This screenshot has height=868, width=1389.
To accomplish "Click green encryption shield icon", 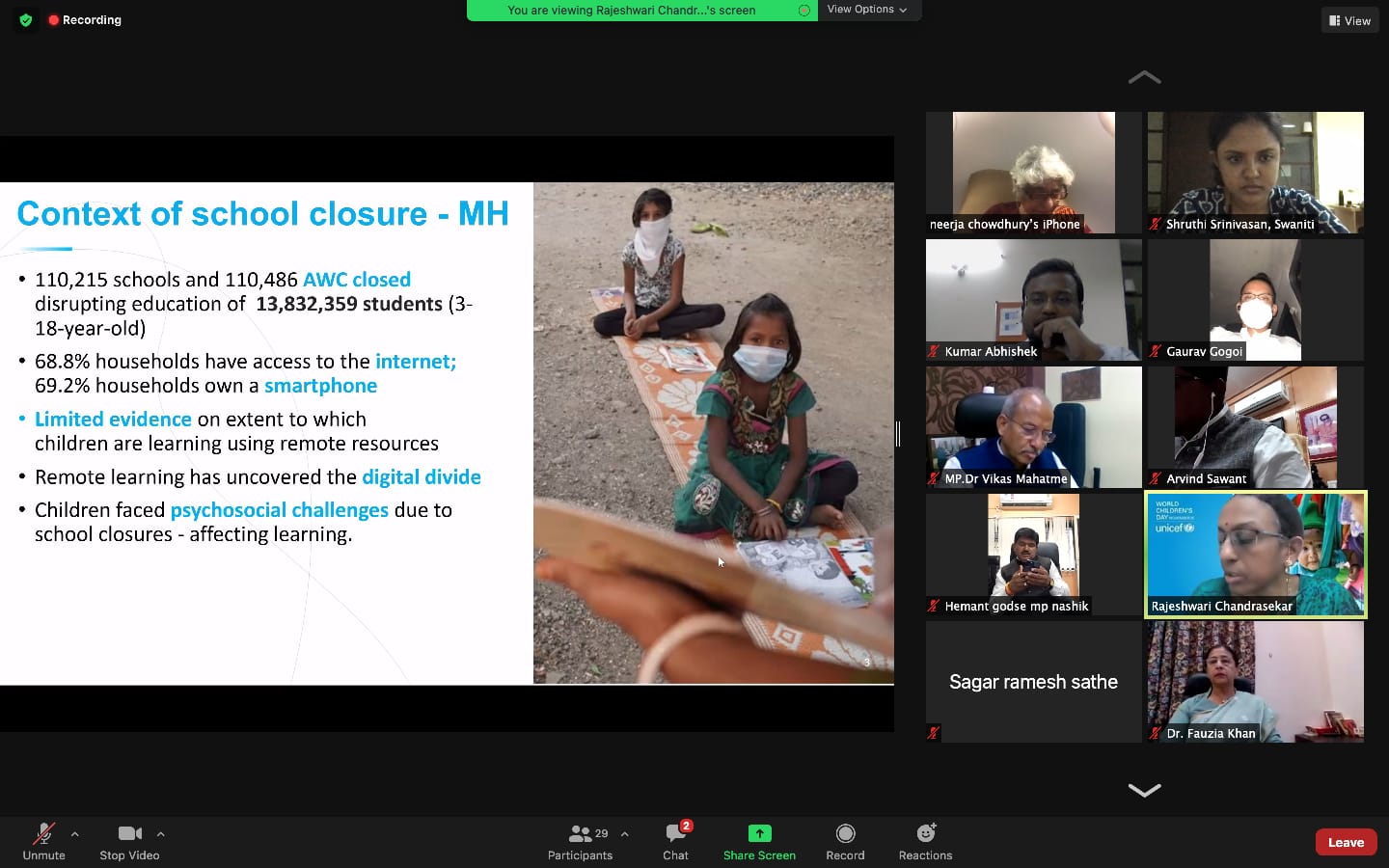I will (26, 19).
